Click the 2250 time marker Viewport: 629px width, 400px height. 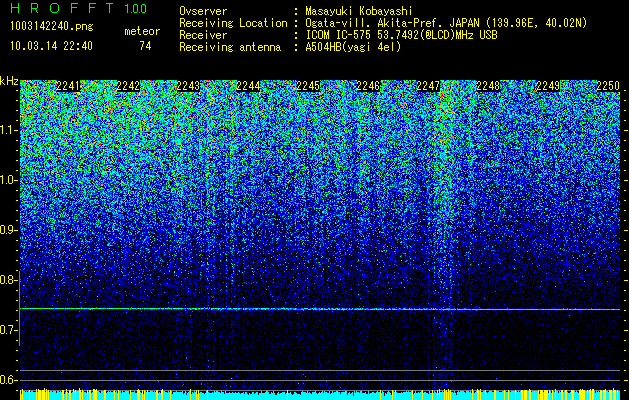tap(609, 86)
